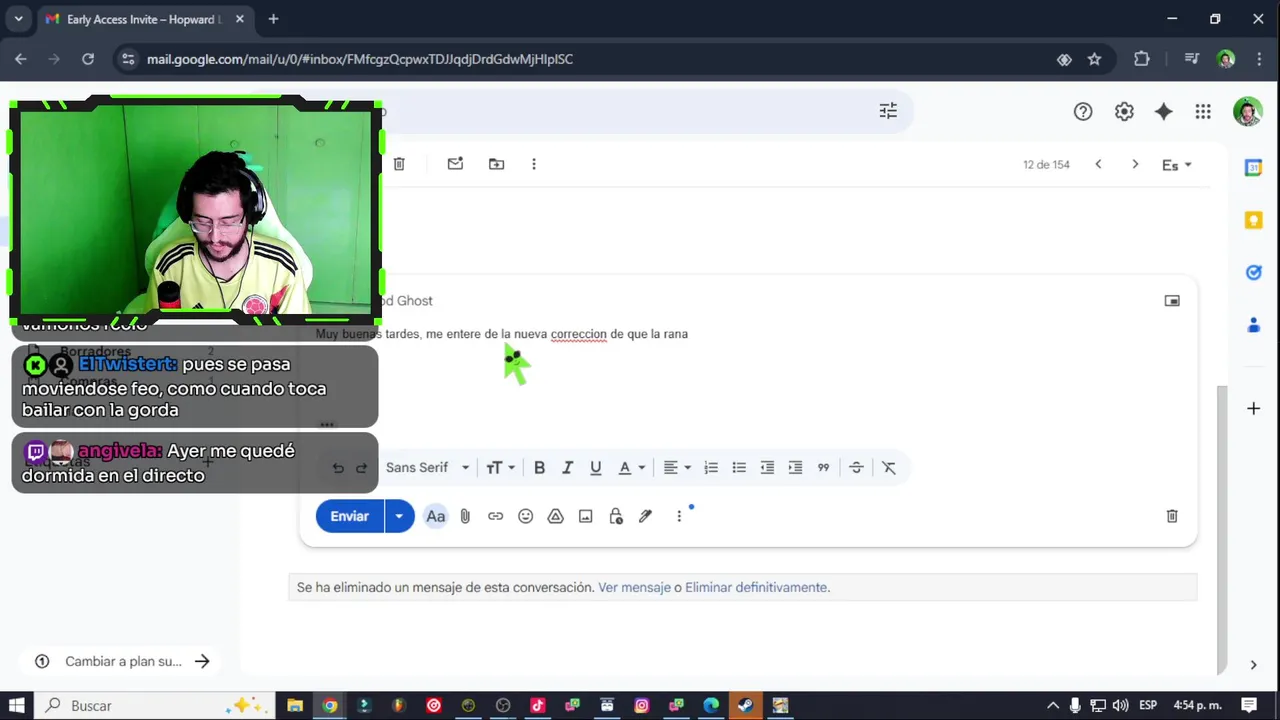Screen dimensions: 1280x720
Task: Reload the Gmail page
Action: (88, 59)
